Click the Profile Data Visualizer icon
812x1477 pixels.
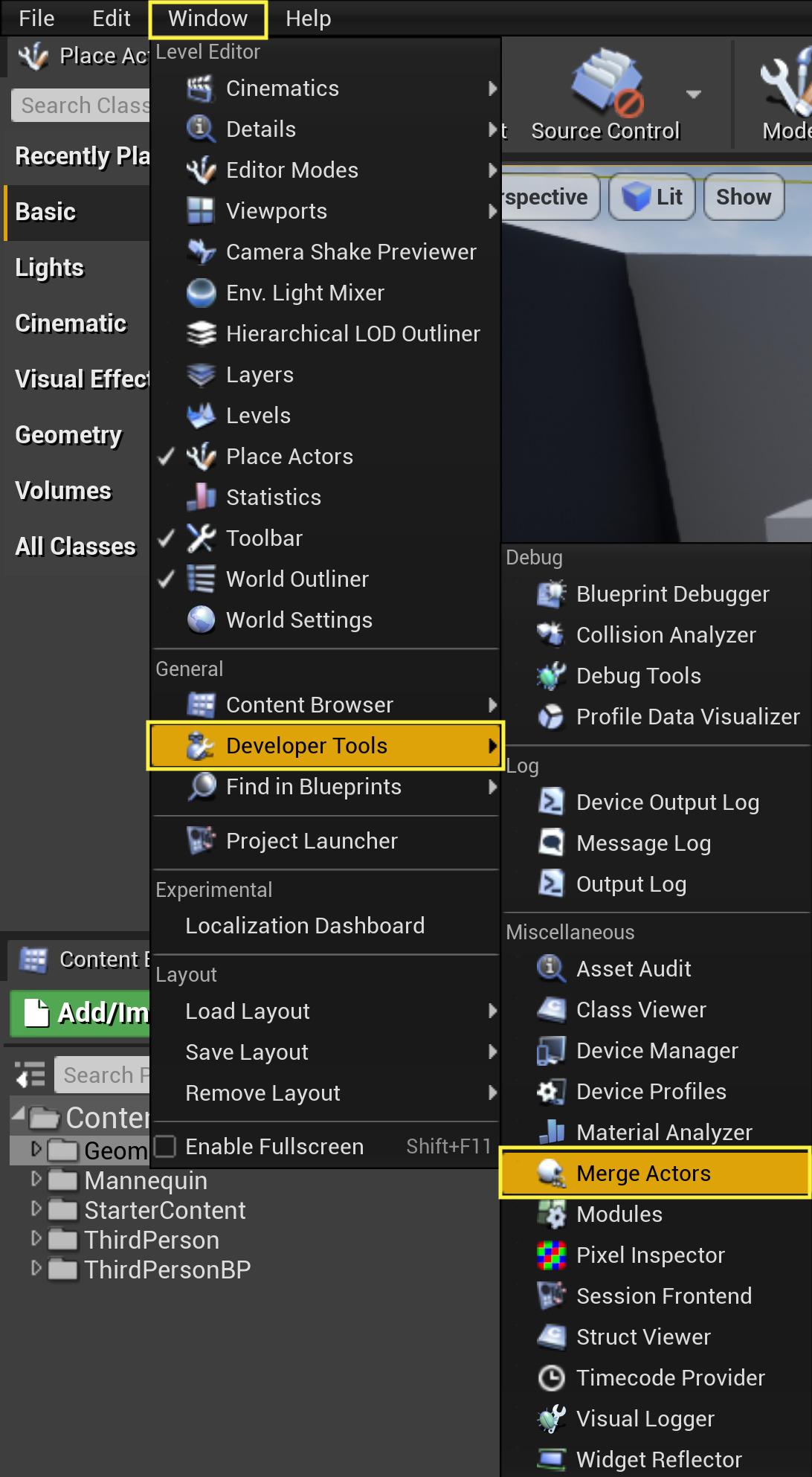coord(551,717)
